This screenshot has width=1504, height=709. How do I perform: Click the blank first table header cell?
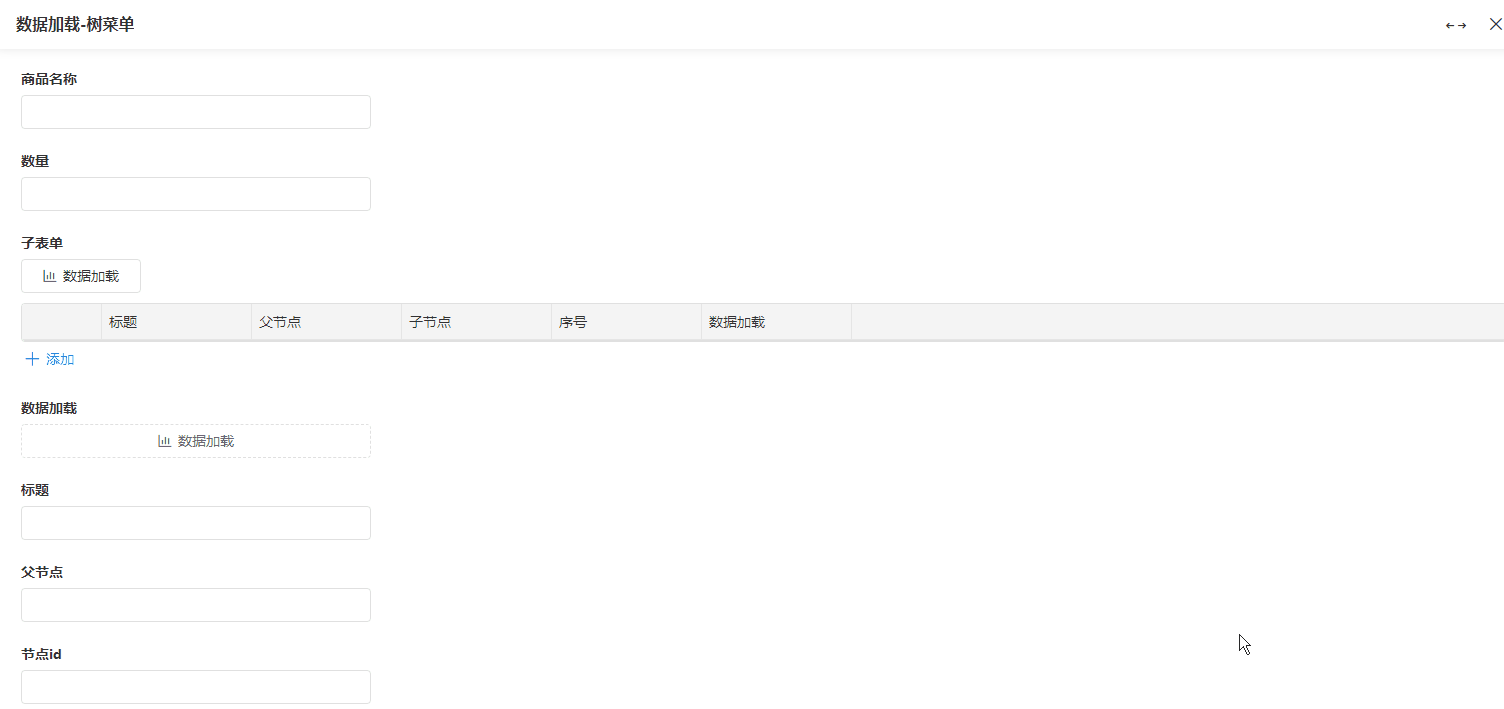coord(61,322)
